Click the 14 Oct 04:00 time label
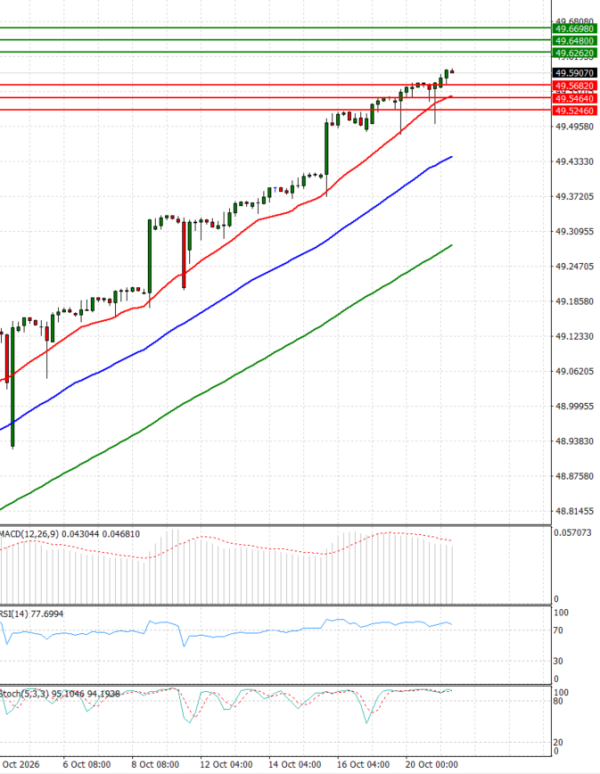 (x=295, y=764)
